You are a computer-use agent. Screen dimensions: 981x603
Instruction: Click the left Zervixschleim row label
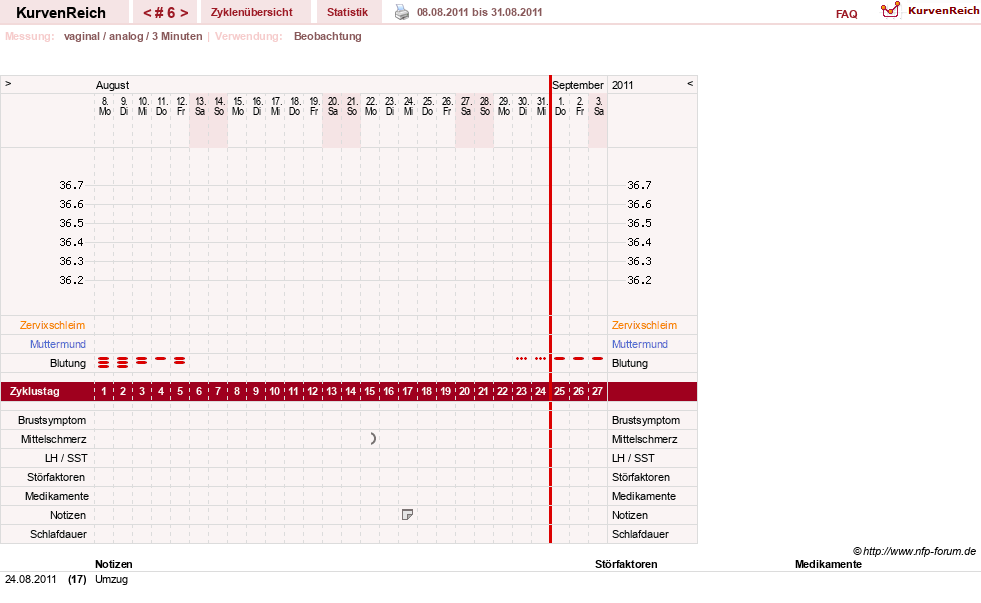click(x=53, y=325)
